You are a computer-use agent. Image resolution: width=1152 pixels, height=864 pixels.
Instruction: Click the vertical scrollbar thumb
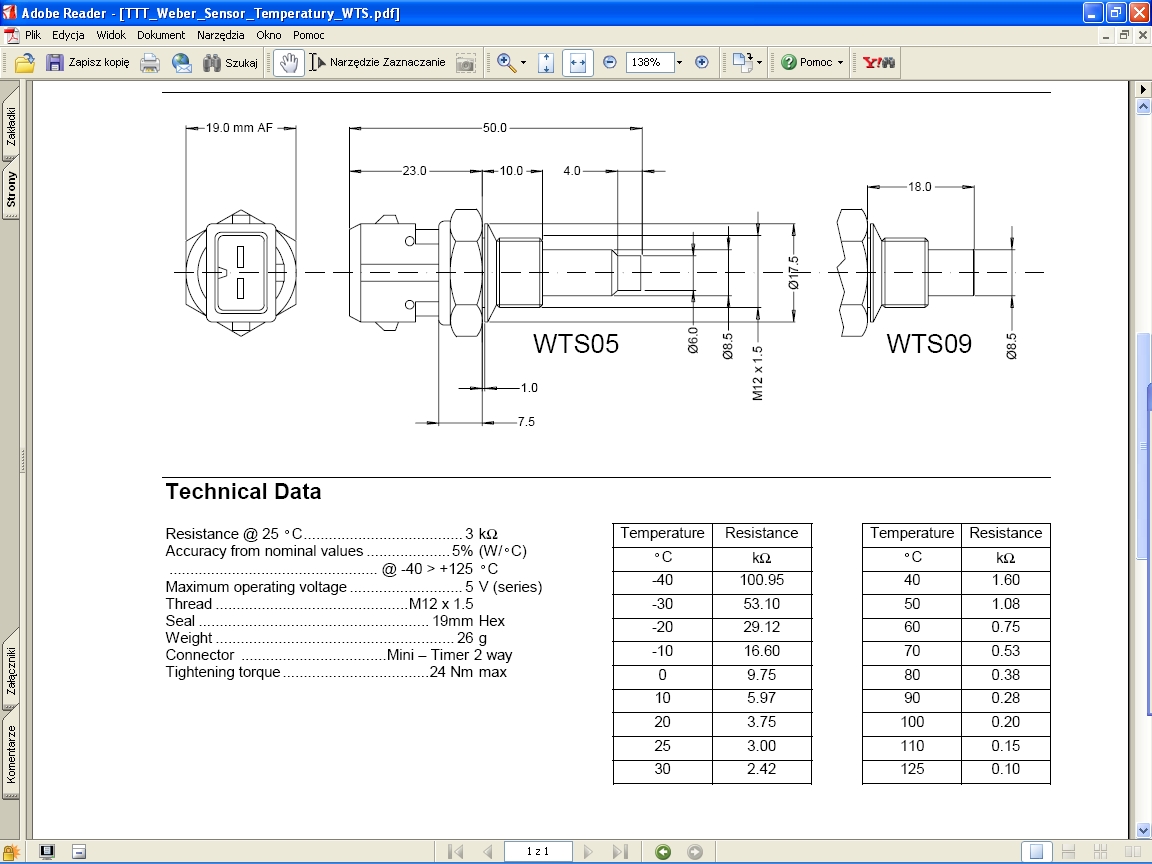1143,447
